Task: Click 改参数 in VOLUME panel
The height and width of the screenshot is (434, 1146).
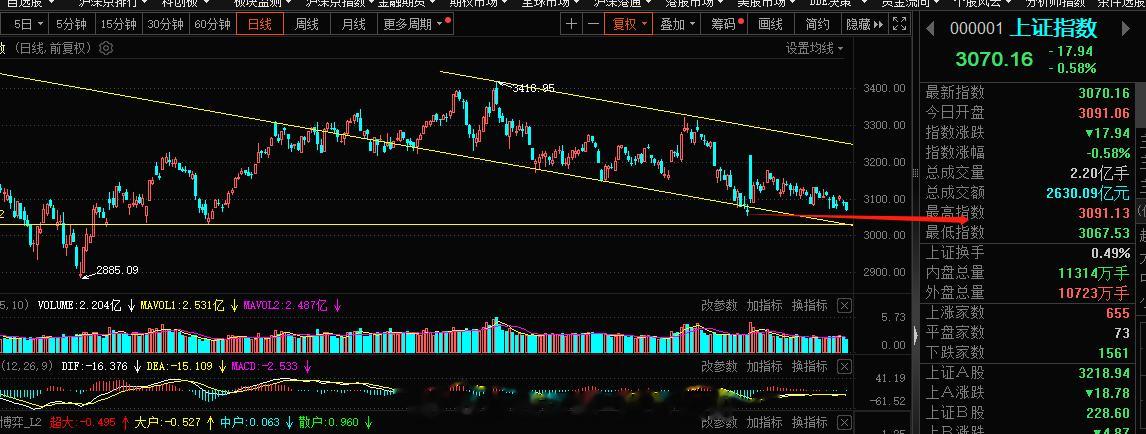Action: [719, 305]
